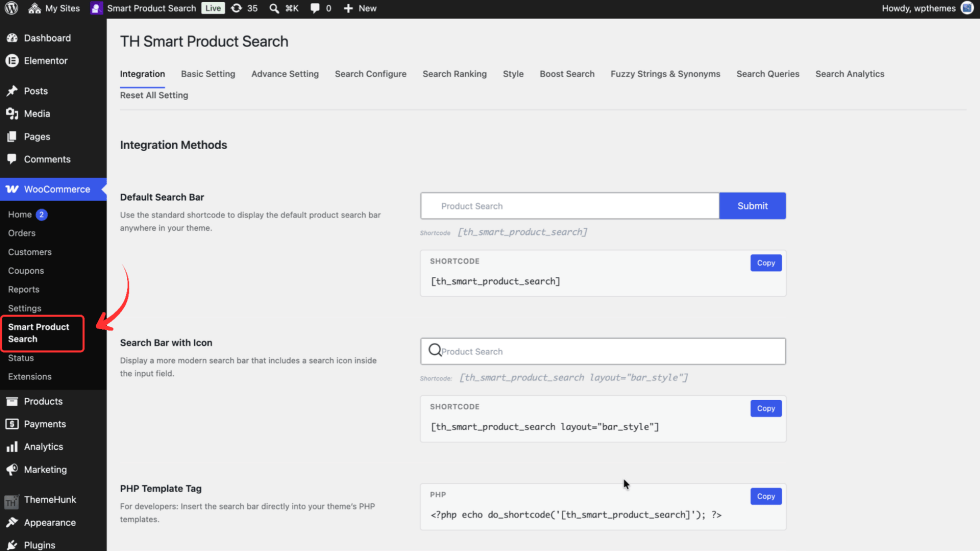Open My Sites home icon
980x551 pixels.
click(34, 8)
